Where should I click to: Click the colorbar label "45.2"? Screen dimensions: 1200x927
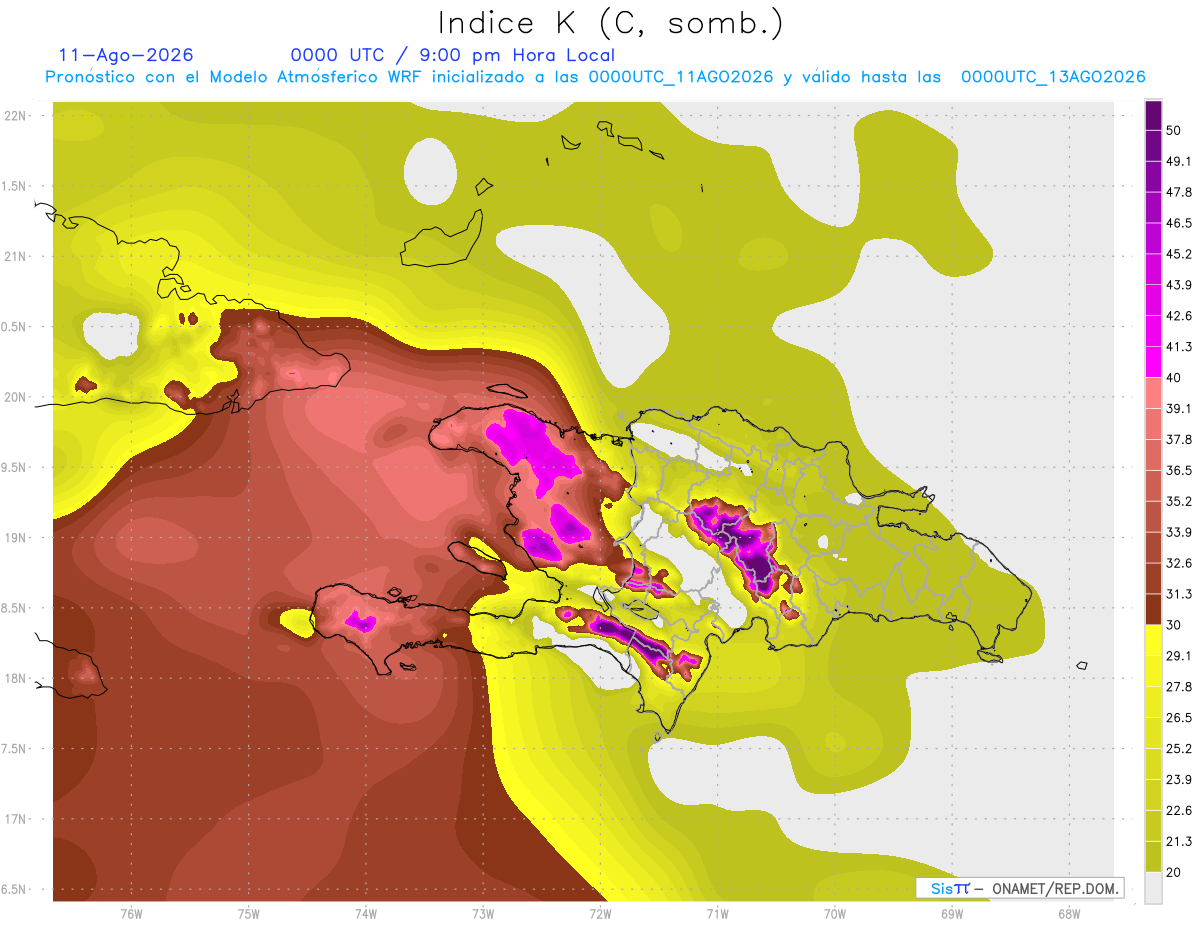pyautogui.click(x=1178, y=254)
